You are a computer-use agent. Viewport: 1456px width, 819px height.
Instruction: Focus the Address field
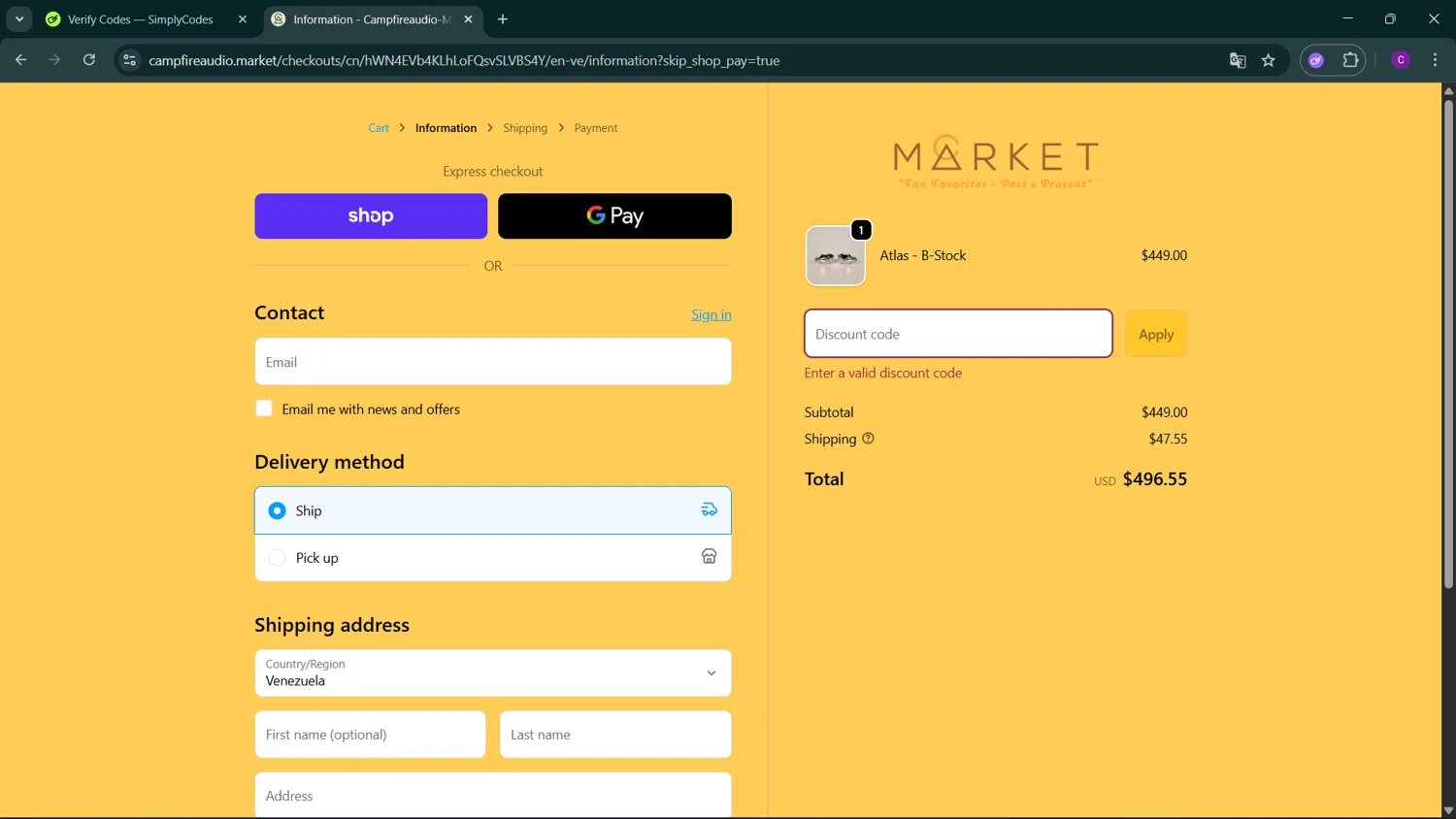click(x=493, y=795)
